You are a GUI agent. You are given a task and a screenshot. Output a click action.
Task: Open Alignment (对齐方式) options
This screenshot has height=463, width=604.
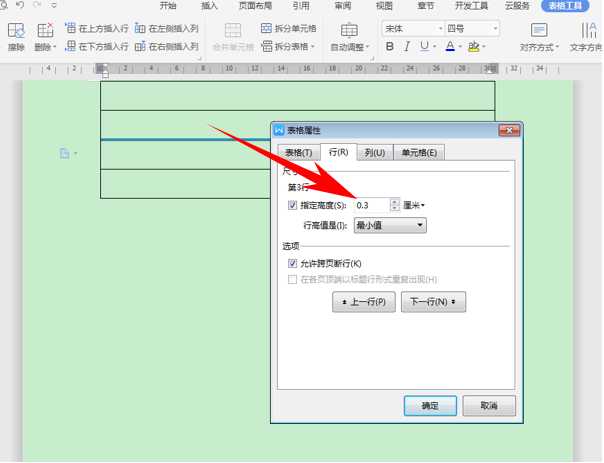click(539, 37)
